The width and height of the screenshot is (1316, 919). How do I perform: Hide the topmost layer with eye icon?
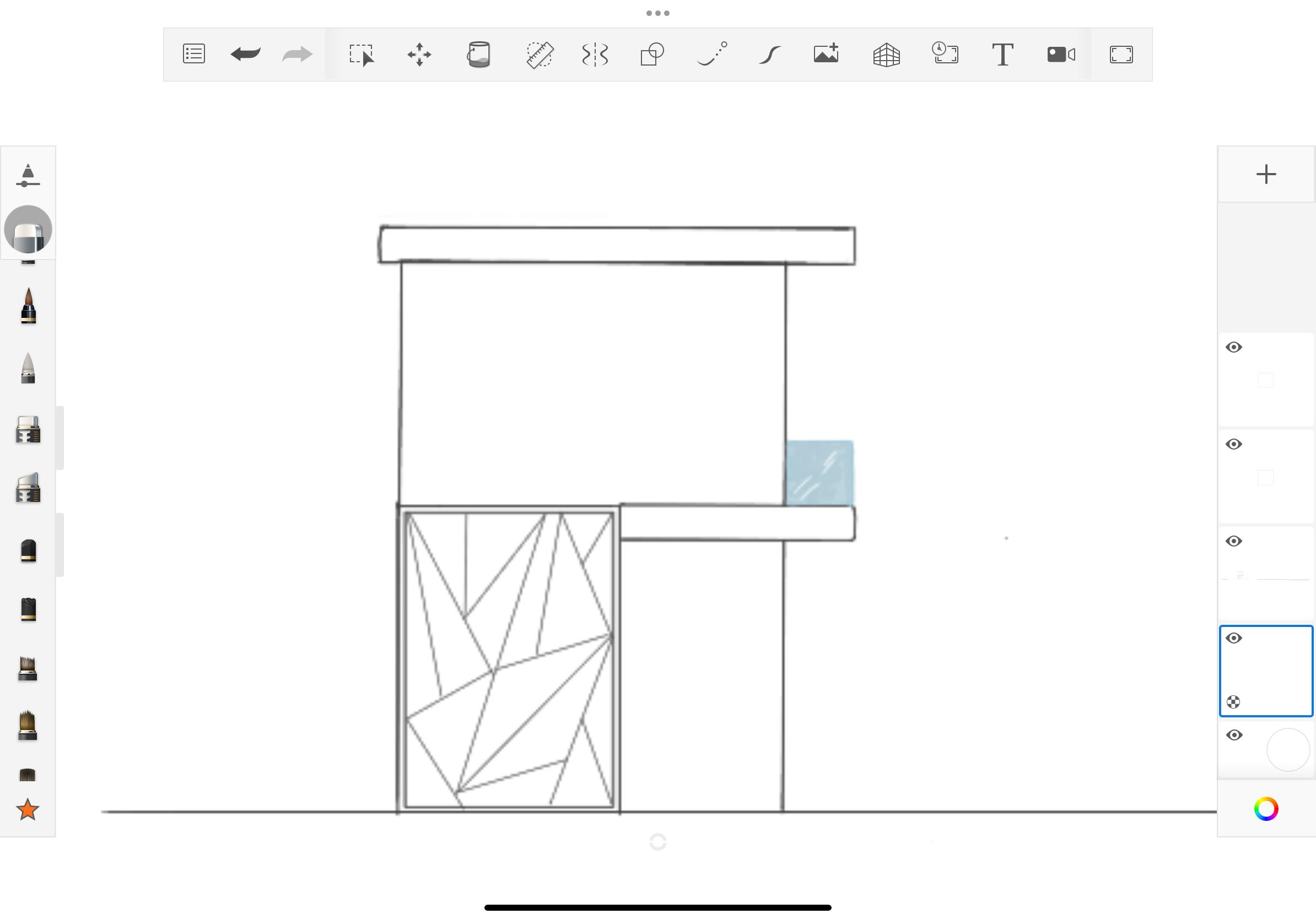pos(1234,348)
